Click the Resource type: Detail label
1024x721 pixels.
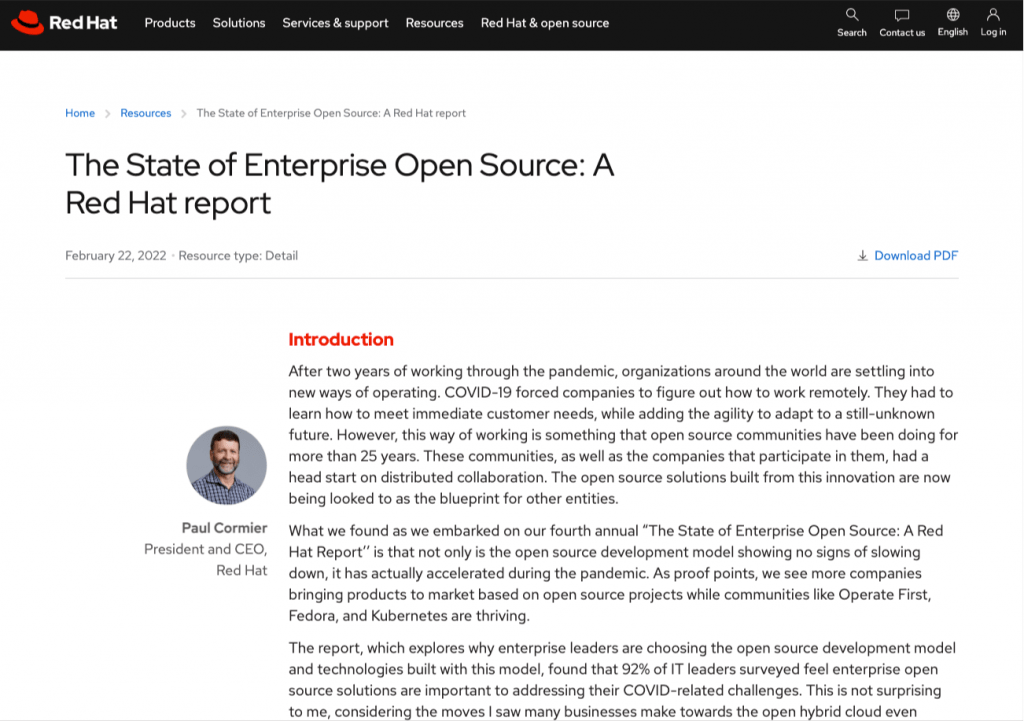pyautogui.click(x=238, y=255)
